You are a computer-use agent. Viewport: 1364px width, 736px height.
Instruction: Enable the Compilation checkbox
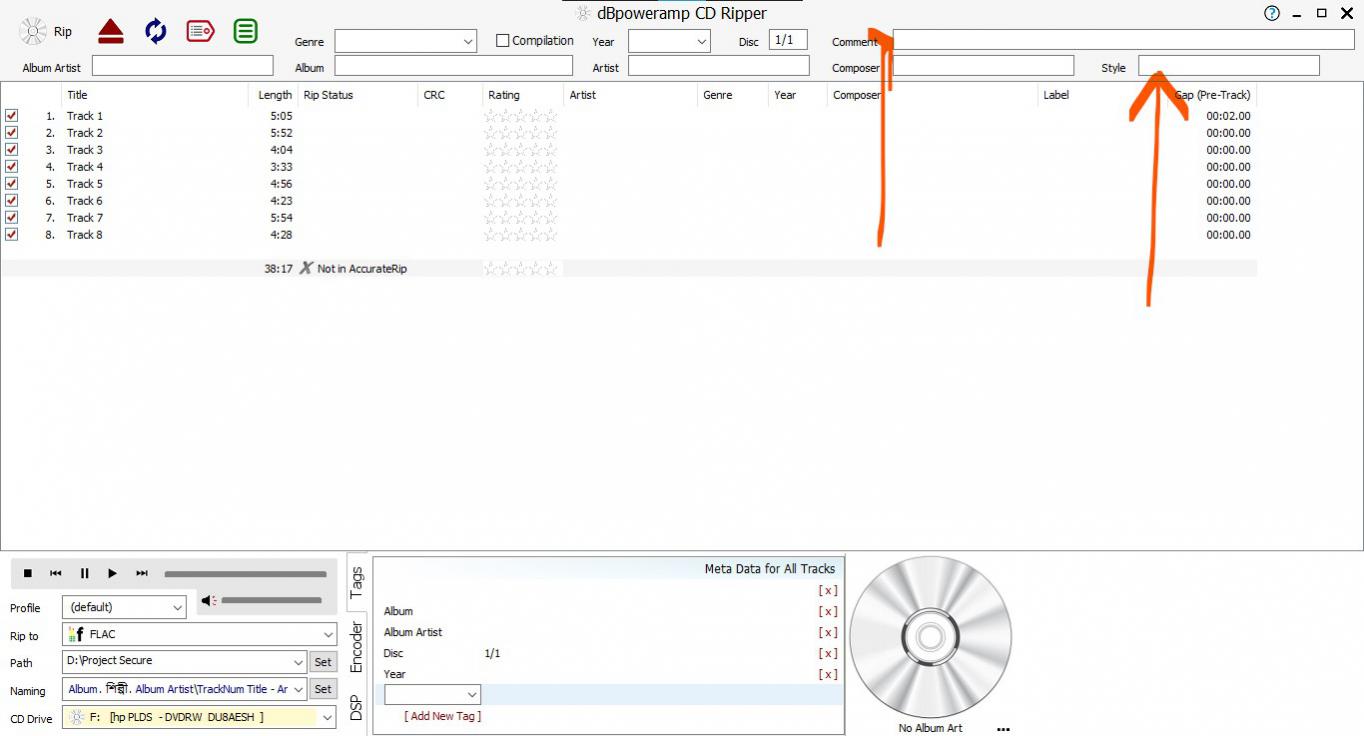503,41
